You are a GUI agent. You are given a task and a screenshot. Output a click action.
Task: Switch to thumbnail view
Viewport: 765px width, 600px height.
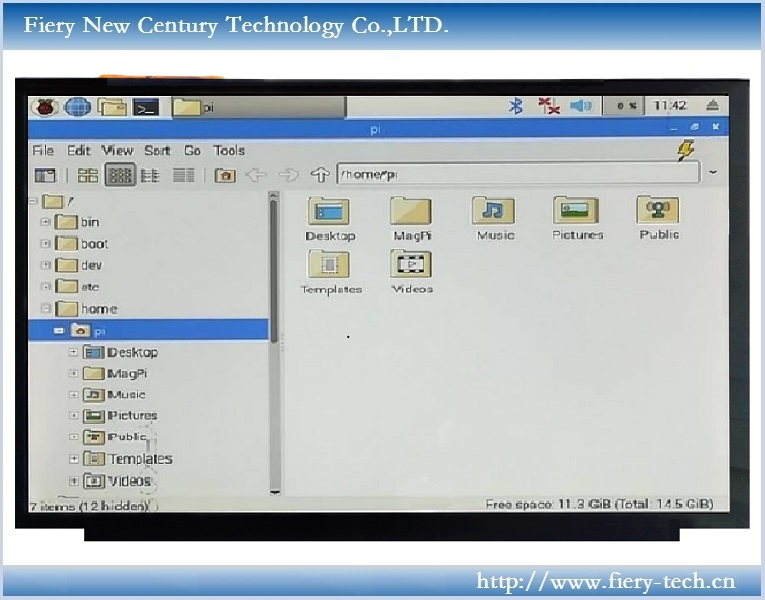click(x=121, y=175)
